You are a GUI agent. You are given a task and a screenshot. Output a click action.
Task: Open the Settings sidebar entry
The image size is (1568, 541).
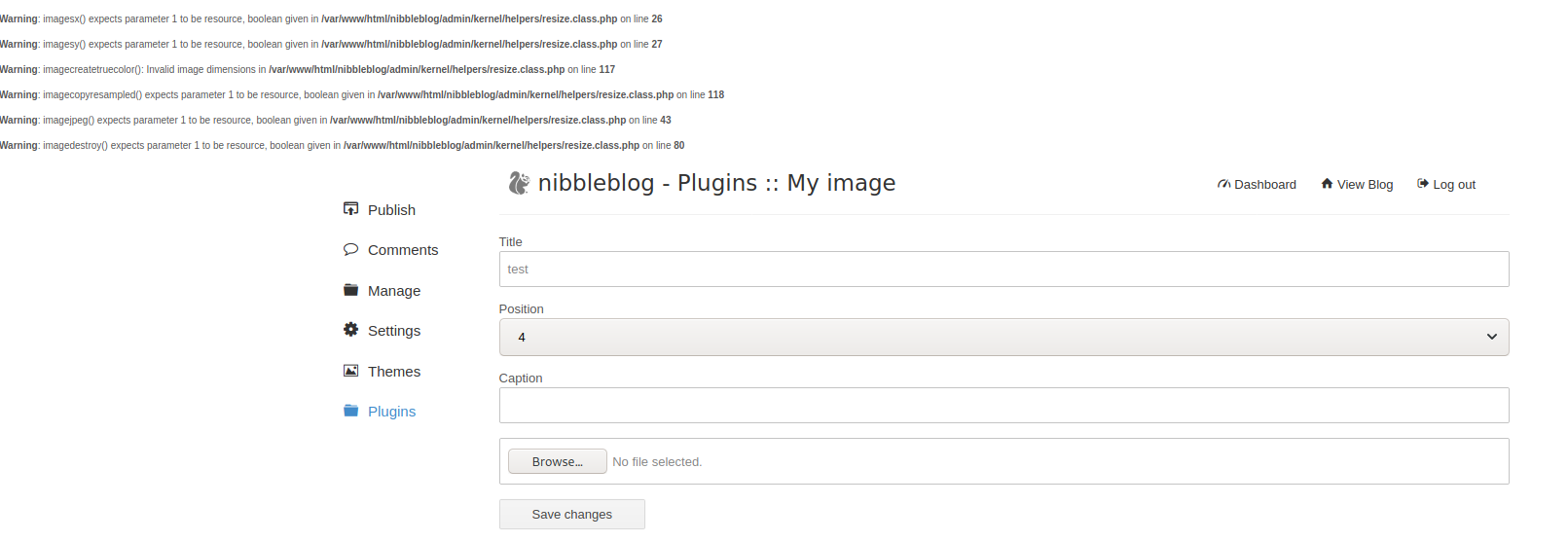pyautogui.click(x=394, y=331)
